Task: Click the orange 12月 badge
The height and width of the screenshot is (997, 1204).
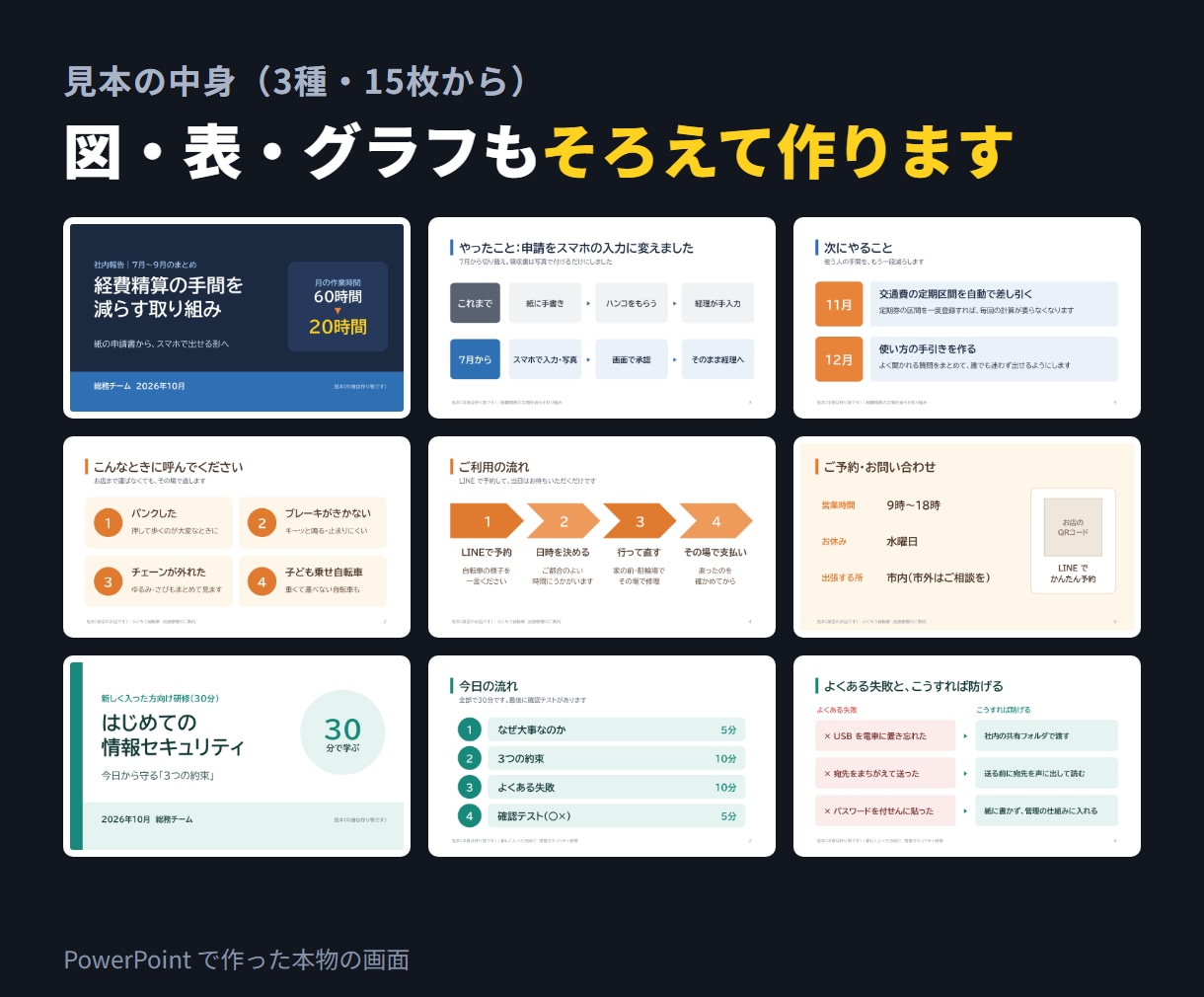Action: (839, 359)
